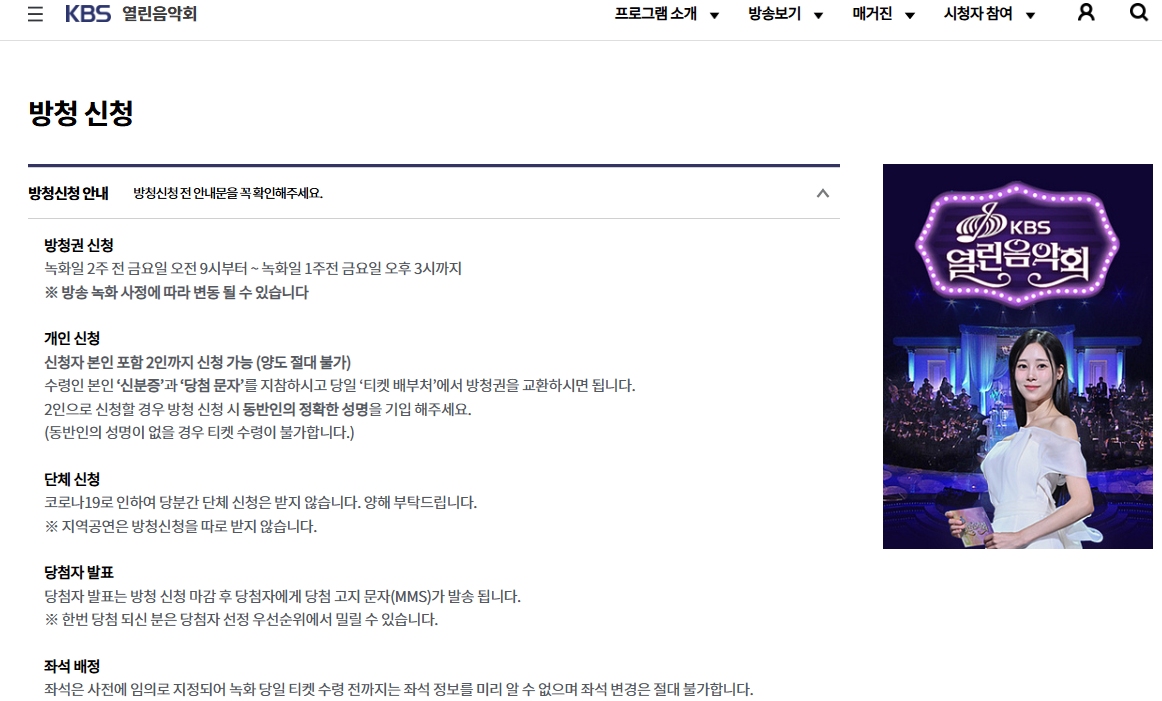Click the 좌석 배정 heading
1162x701 pixels.
tap(72, 667)
